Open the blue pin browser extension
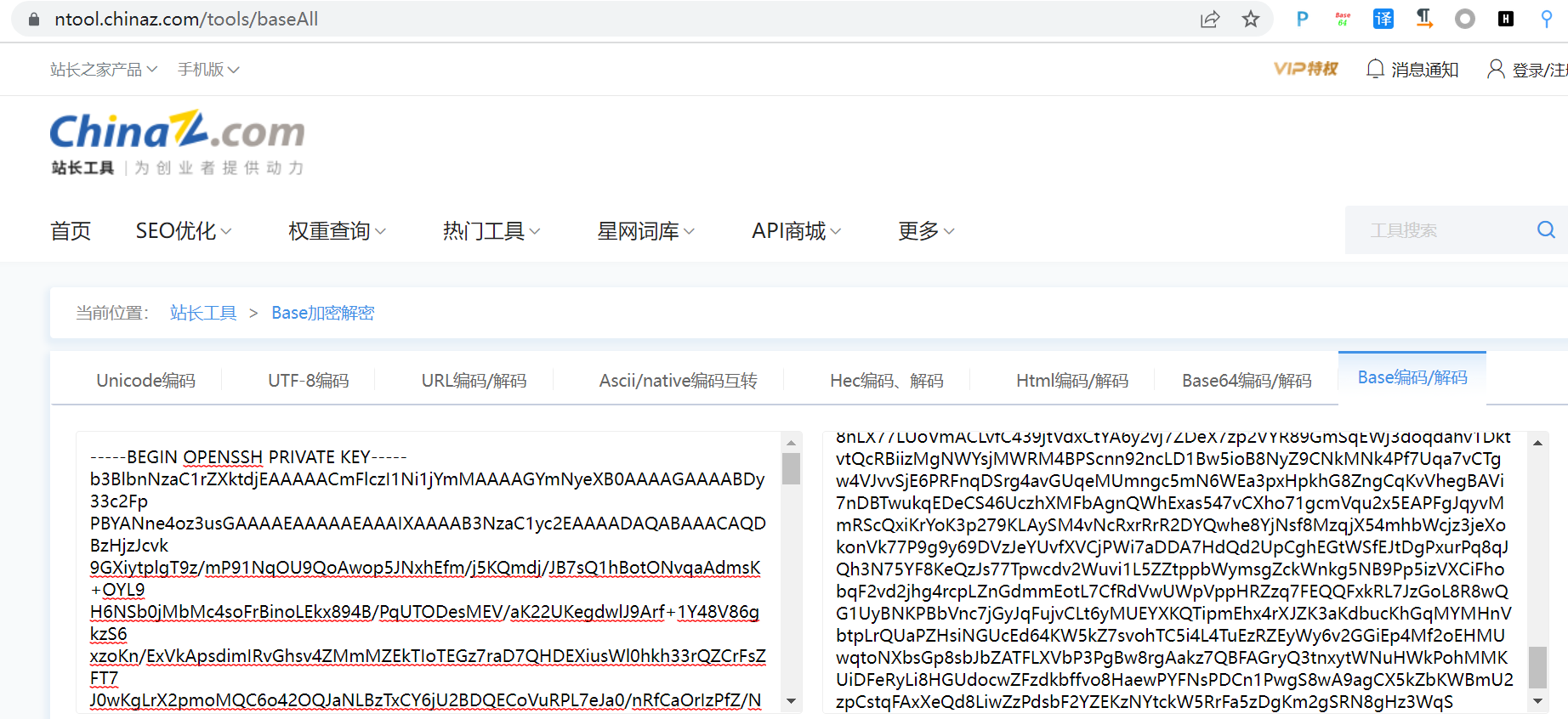Viewport: 1568px width, 719px height. [1547, 19]
